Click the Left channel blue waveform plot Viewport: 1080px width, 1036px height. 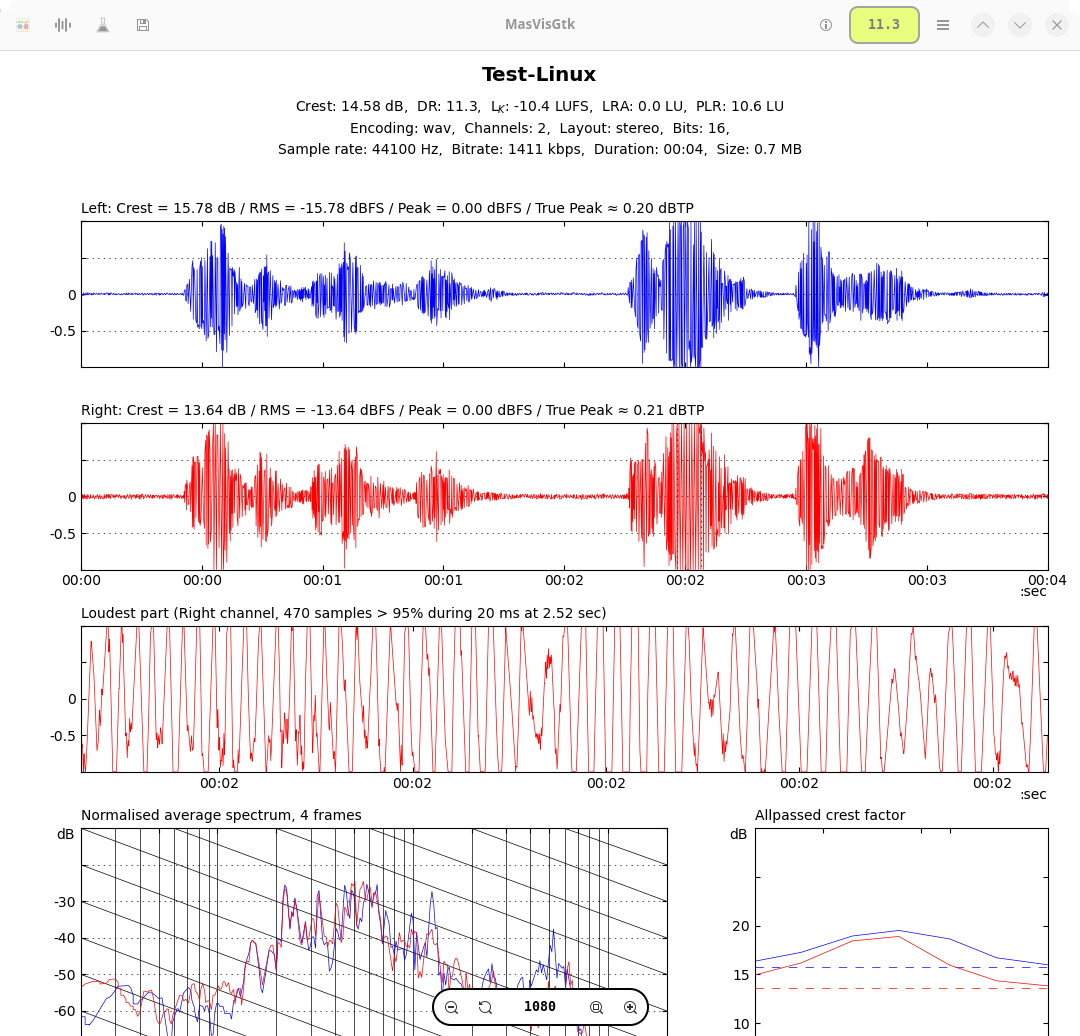tap(564, 294)
